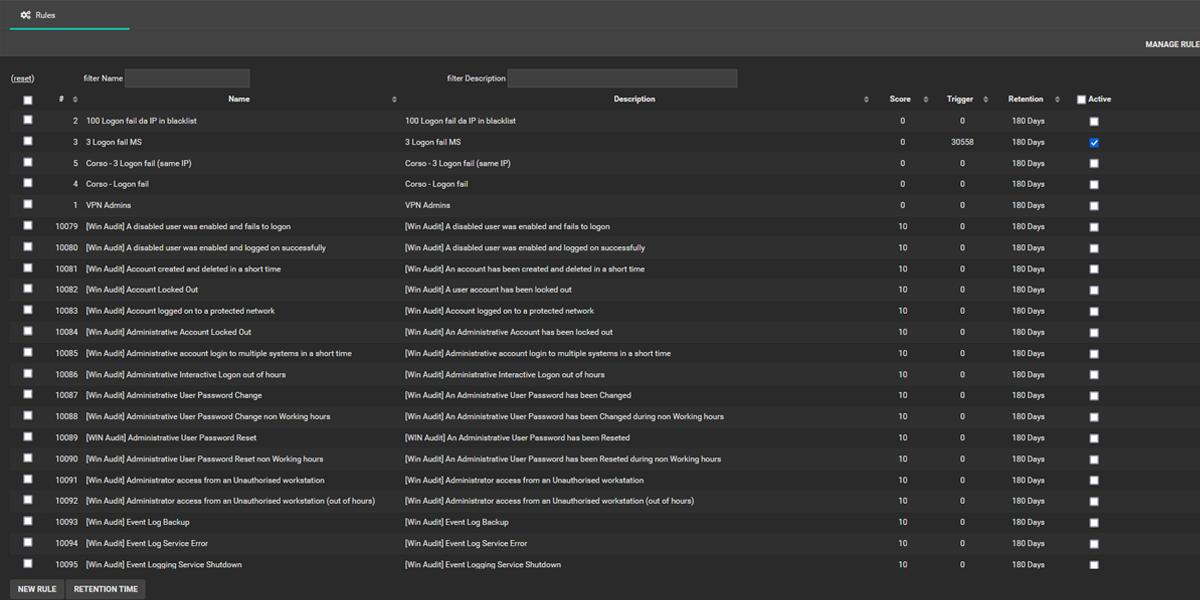Image resolution: width=1200 pixels, height=600 pixels.
Task: Focus the filter Name input field
Action: [187, 78]
